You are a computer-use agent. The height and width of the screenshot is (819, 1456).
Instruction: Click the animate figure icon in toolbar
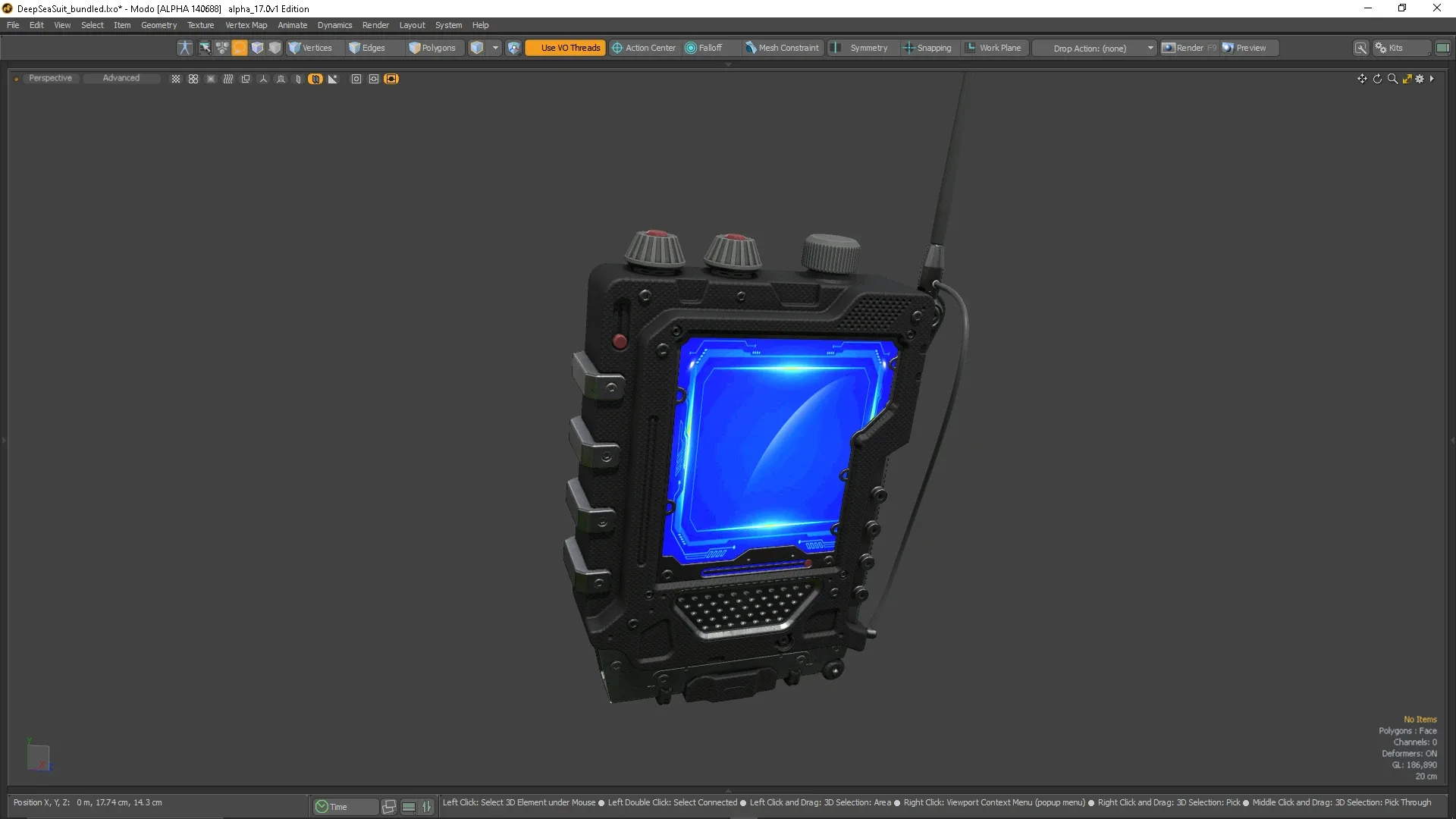(x=184, y=48)
